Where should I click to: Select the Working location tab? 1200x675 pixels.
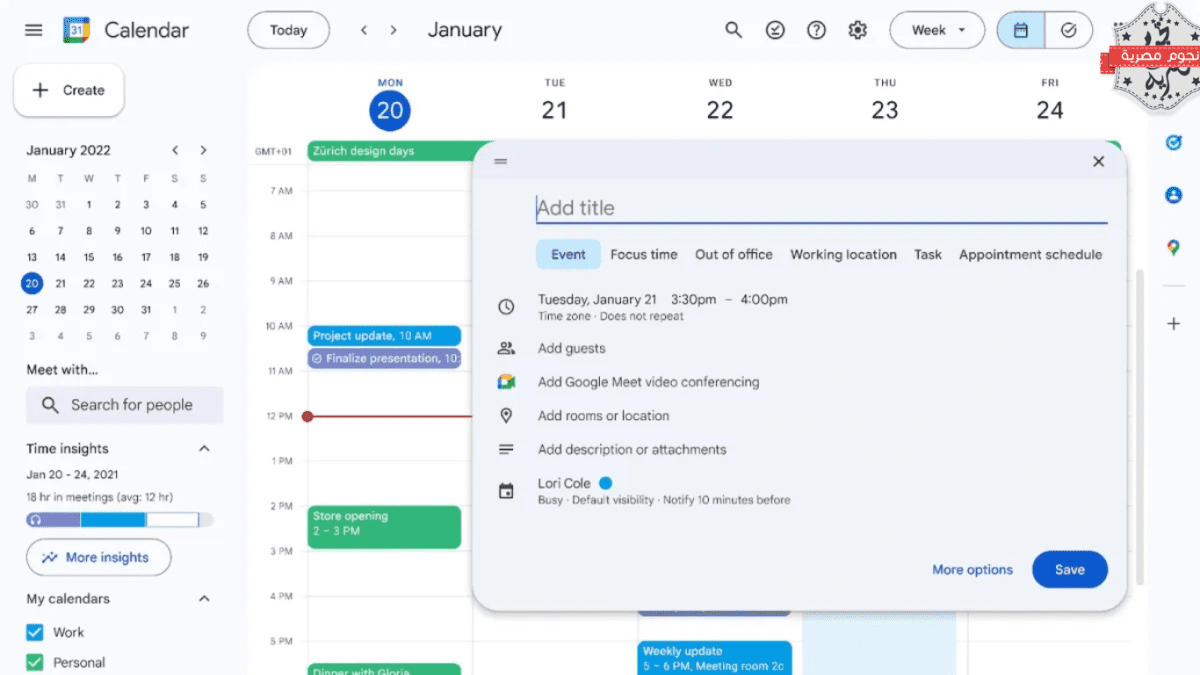tap(843, 254)
